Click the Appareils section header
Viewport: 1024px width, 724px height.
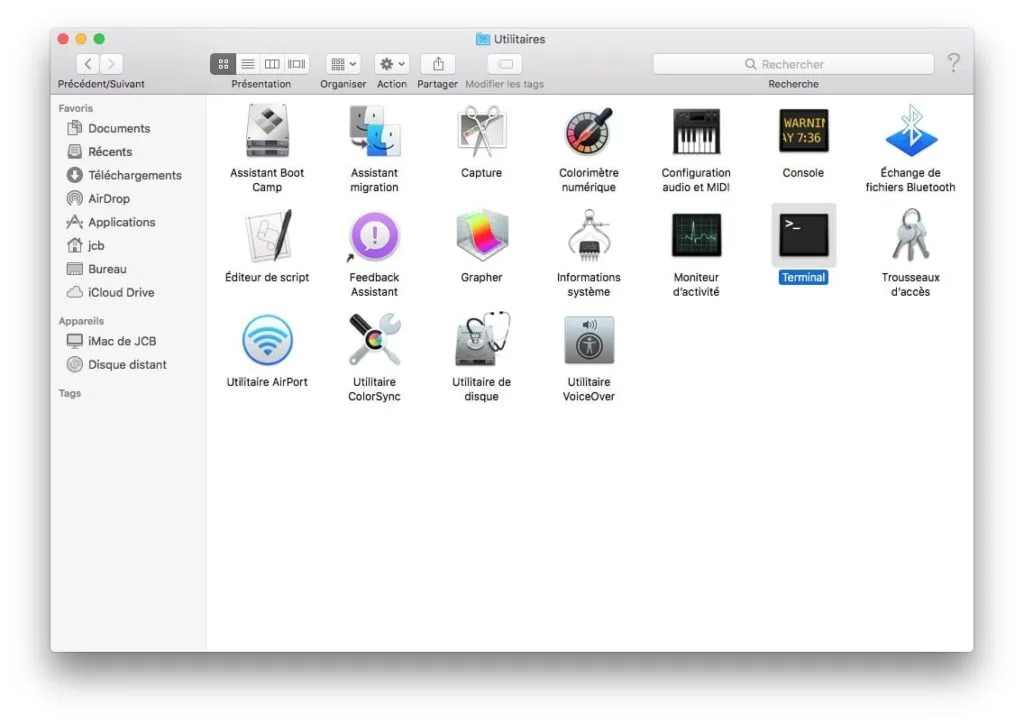point(82,321)
